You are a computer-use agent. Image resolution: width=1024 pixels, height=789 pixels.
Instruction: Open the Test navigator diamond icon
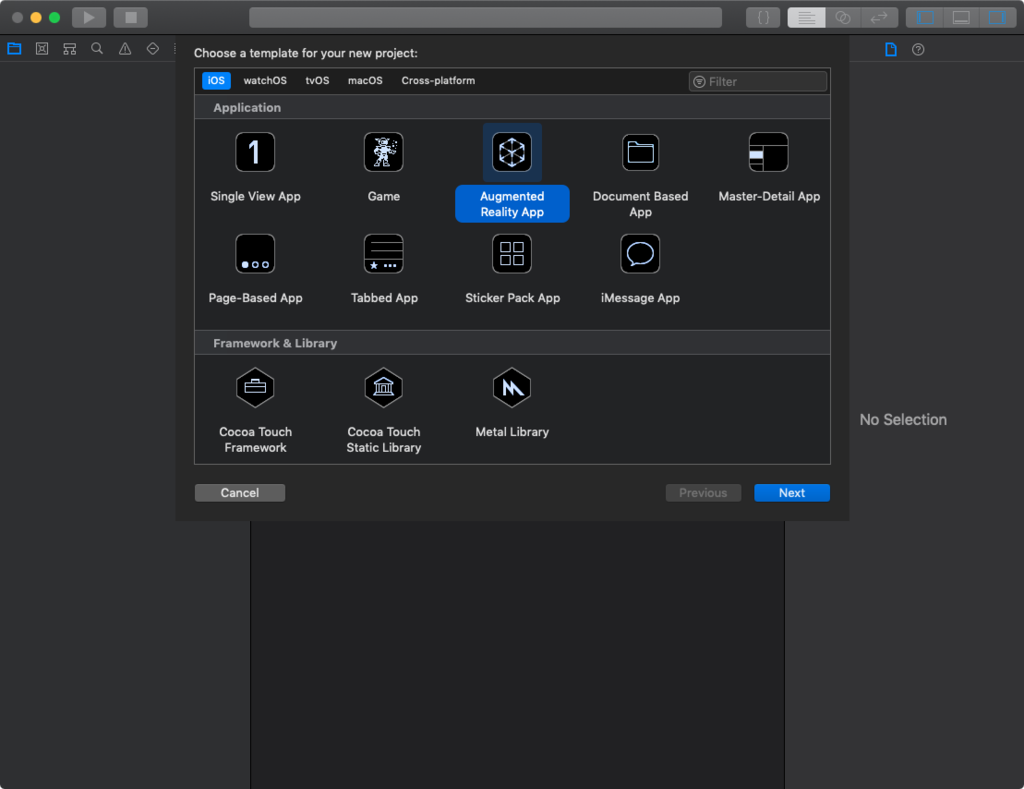[x=152, y=48]
